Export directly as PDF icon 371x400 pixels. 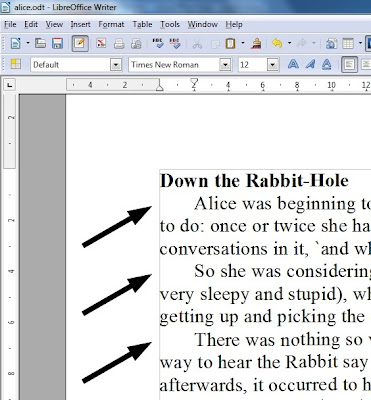(x=101, y=43)
